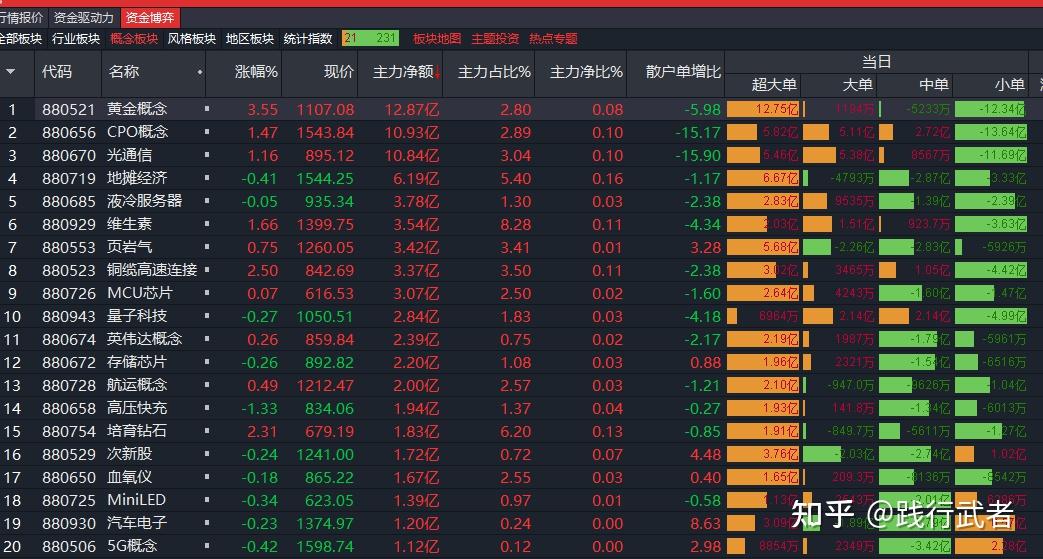Sort by the 中单 column header

tap(933, 85)
